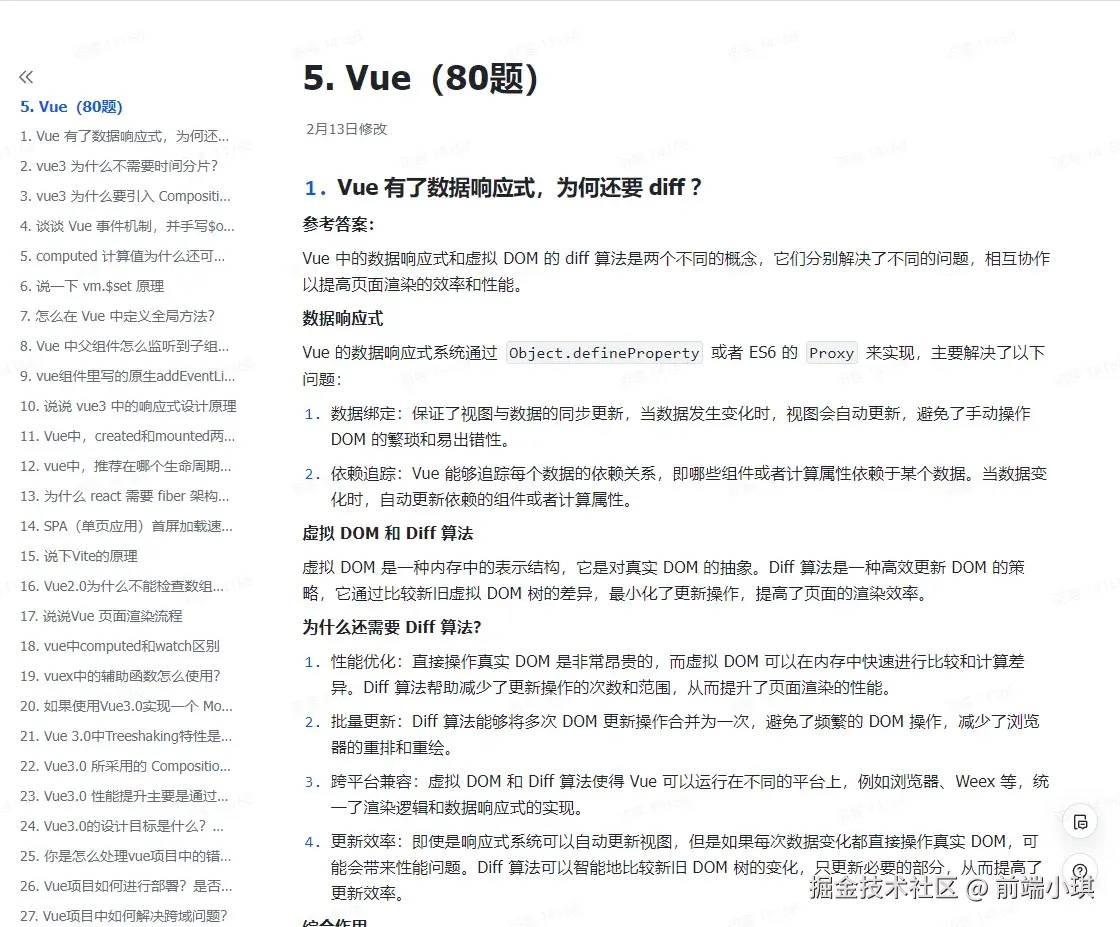Go to outline item 13. react 需要 fiber 架构
Viewport: 1120px width, 927px height.
(x=124, y=496)
